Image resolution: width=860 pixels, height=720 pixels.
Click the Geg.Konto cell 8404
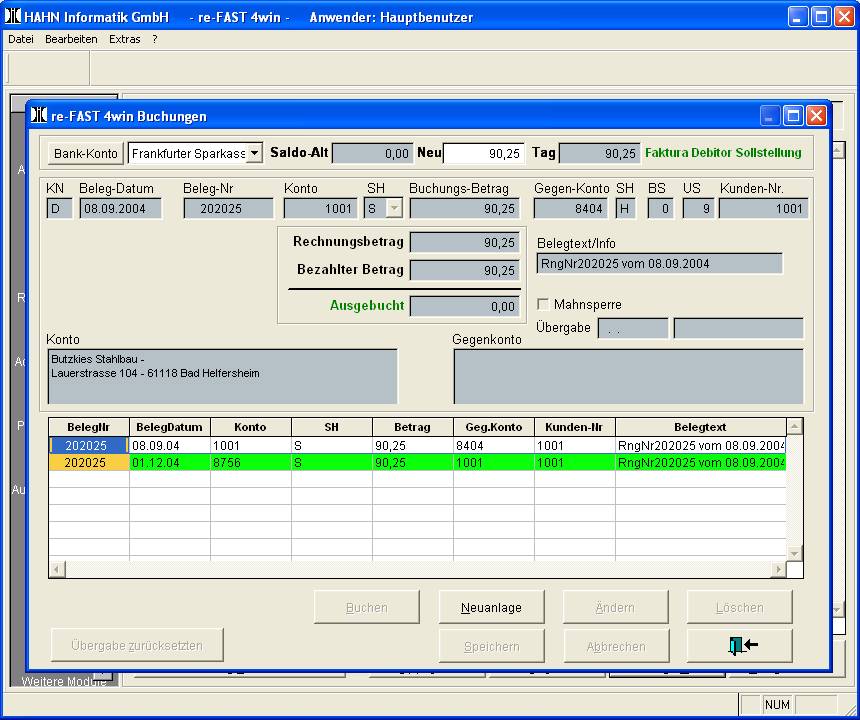coord(494,445)
